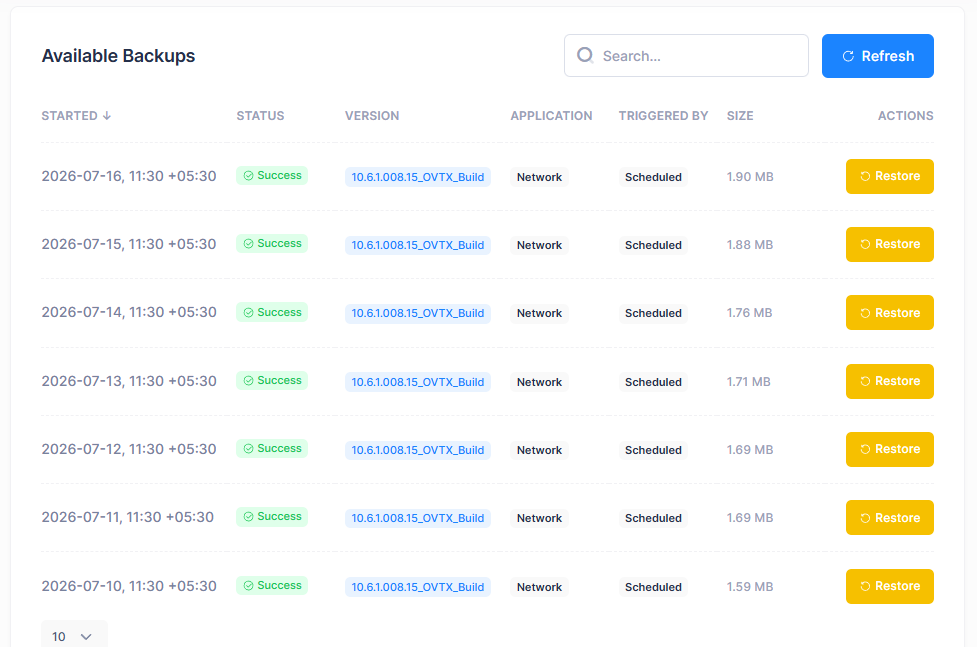
Task: Sort by the STATUS column header
Action: [x=260, y=116]
